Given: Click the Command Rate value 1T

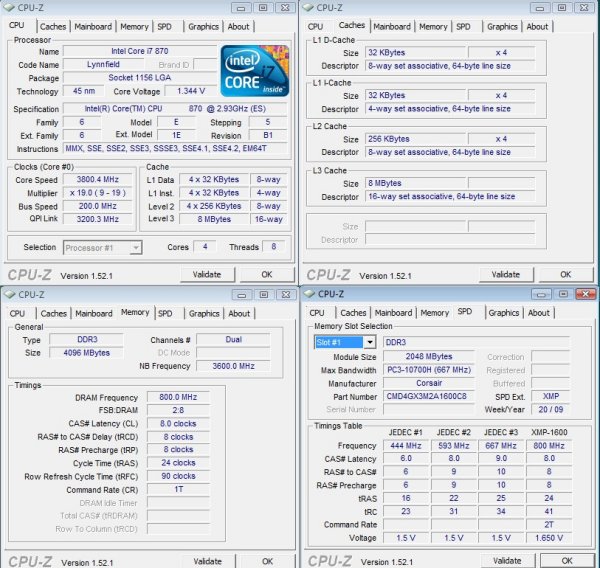Looking at the screenshot, I should tap(178, 490).
